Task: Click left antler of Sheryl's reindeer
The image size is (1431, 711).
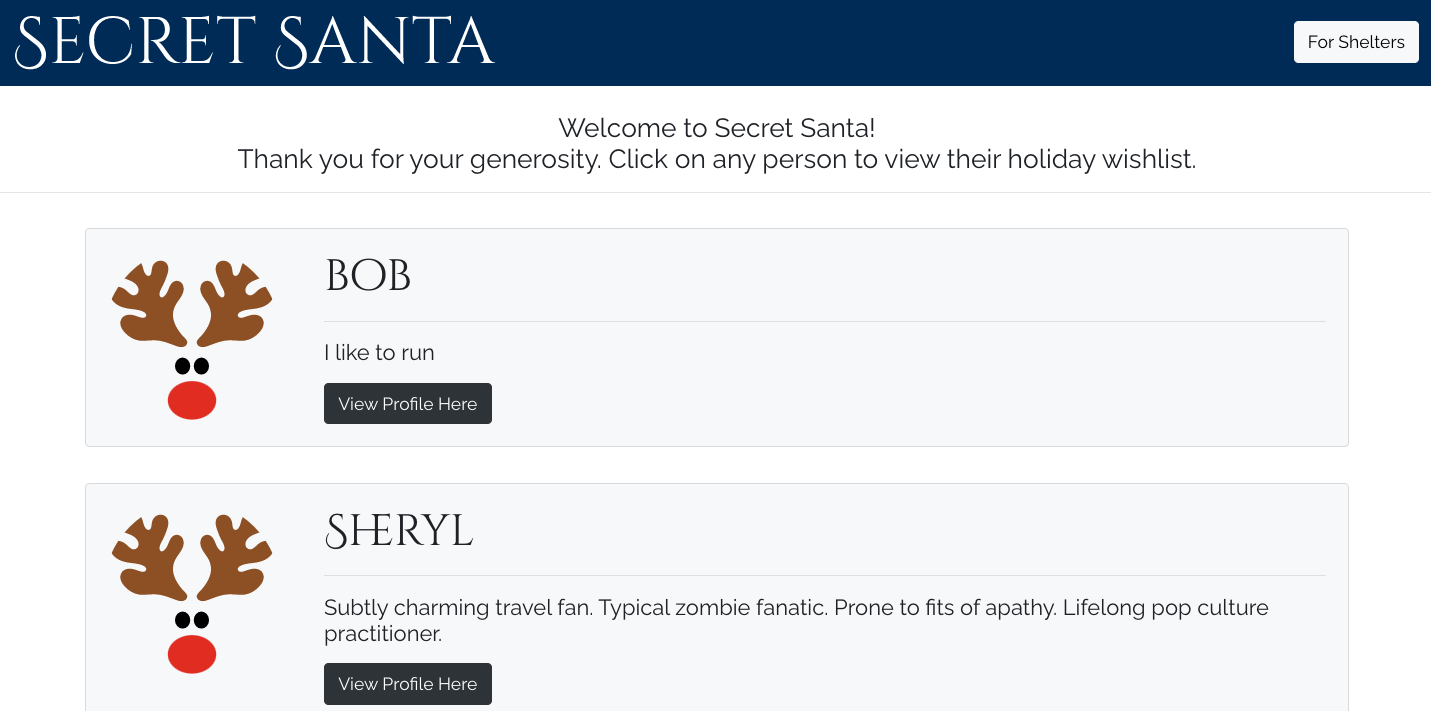Action: pyautogui.click(x=150, y=556)
